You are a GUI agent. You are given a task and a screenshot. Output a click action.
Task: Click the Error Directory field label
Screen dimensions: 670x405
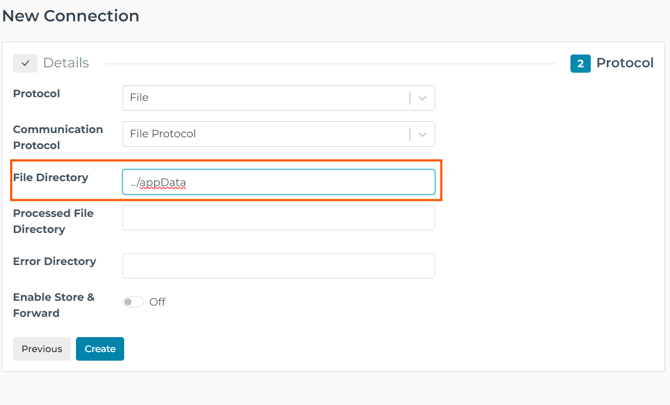[x=54, y=261]
